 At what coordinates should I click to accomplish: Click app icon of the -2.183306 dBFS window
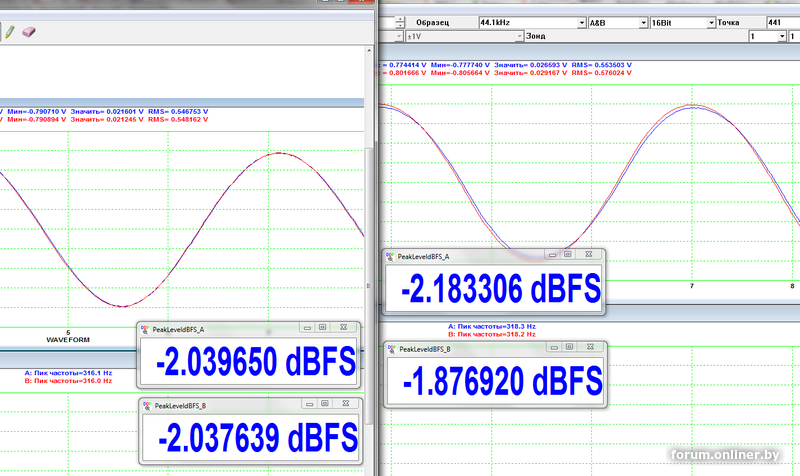391,256
